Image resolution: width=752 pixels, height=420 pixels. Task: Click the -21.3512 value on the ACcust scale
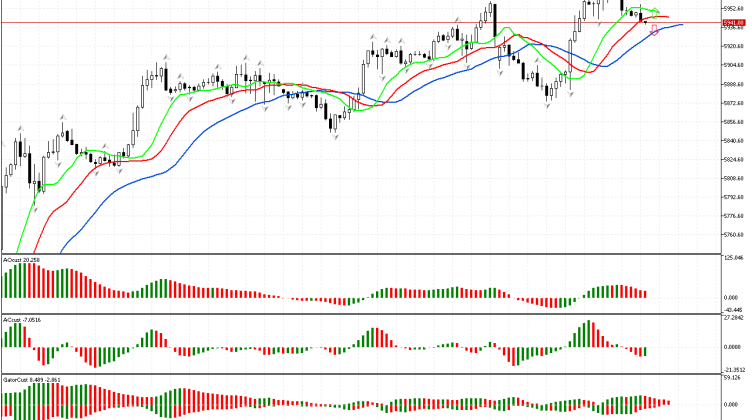tap(735, 368)
